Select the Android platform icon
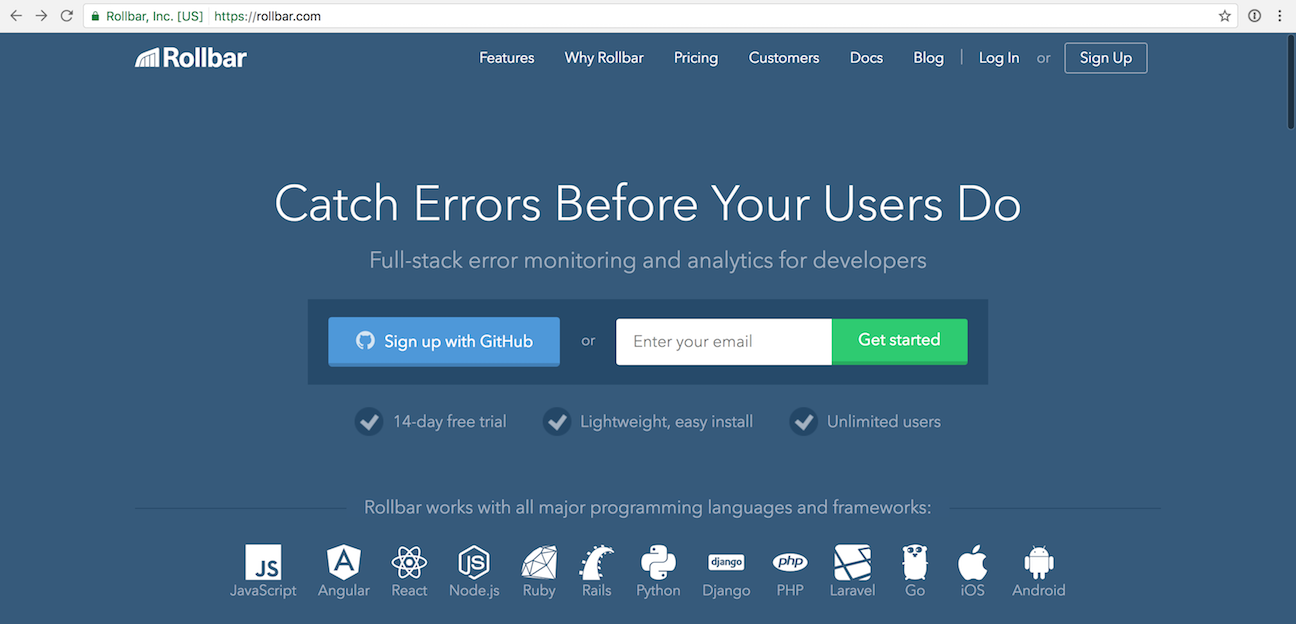The image size is (1296, 624). pyautogui.click(x=1037, y=562)
